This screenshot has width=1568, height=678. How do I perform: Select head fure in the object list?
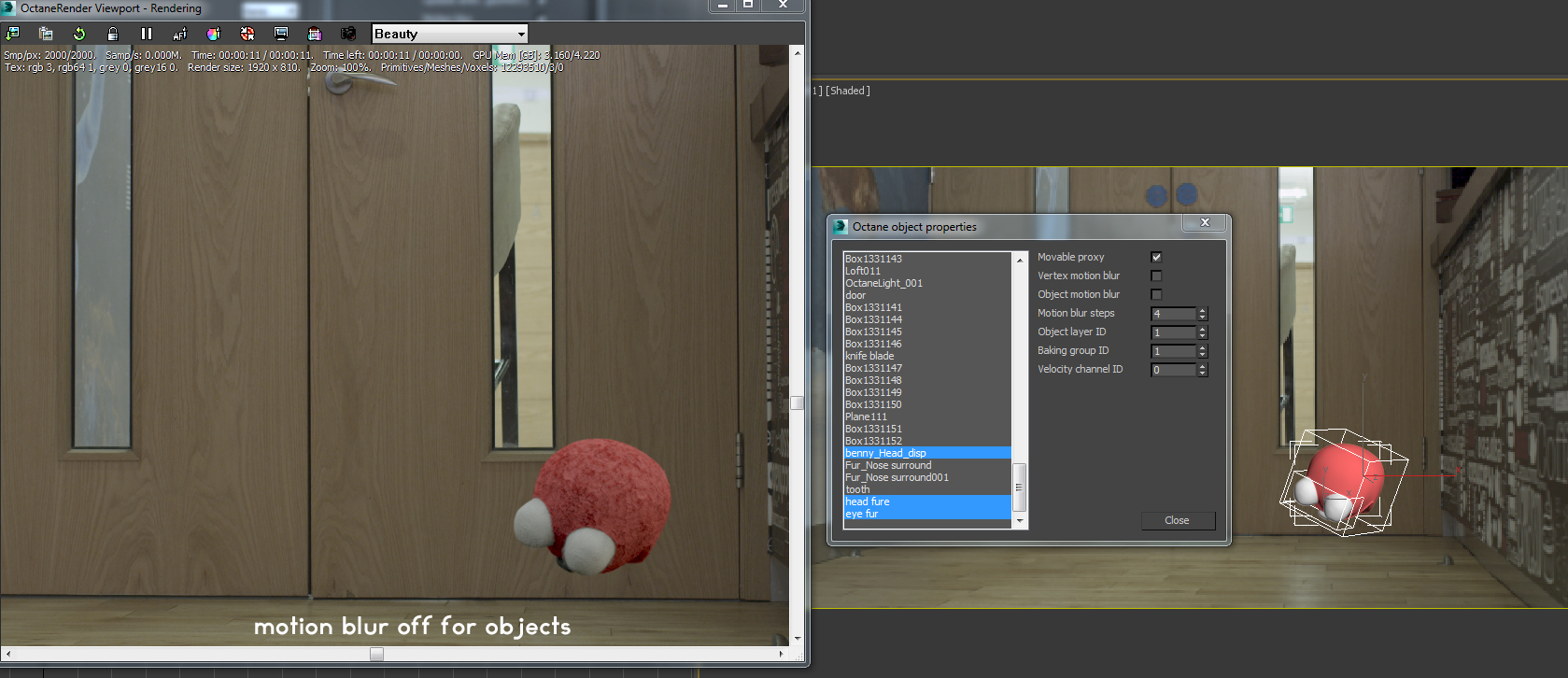click(927, 501)
